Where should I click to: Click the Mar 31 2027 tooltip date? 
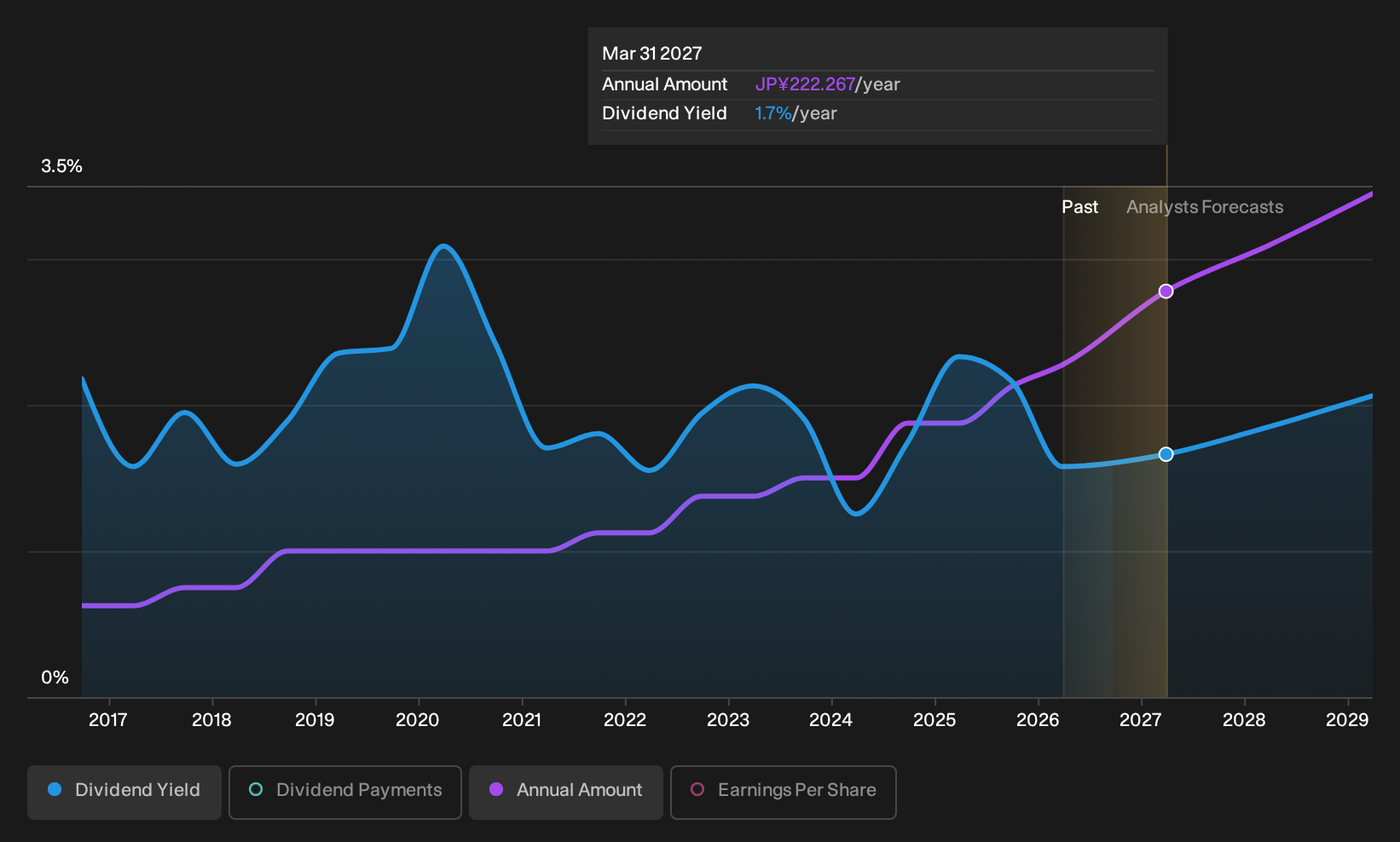tap(652, 54)
